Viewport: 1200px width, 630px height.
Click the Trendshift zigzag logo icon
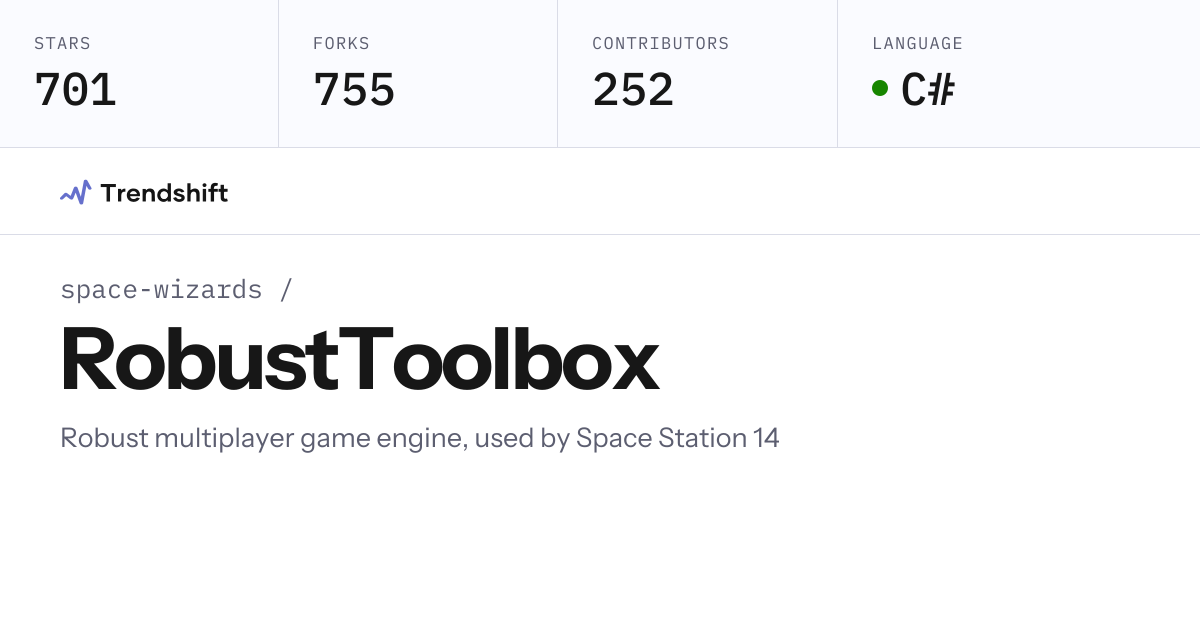76,192
